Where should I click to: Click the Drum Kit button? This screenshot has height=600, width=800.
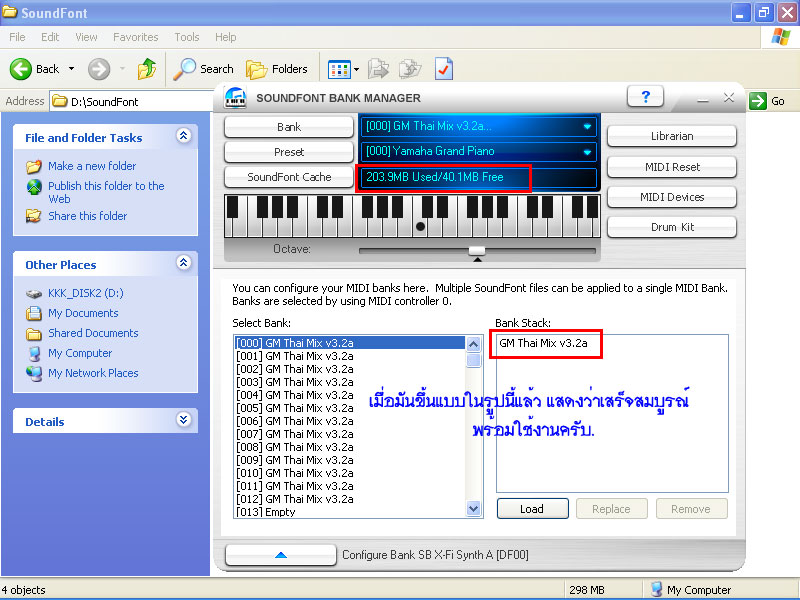[672, 227]
